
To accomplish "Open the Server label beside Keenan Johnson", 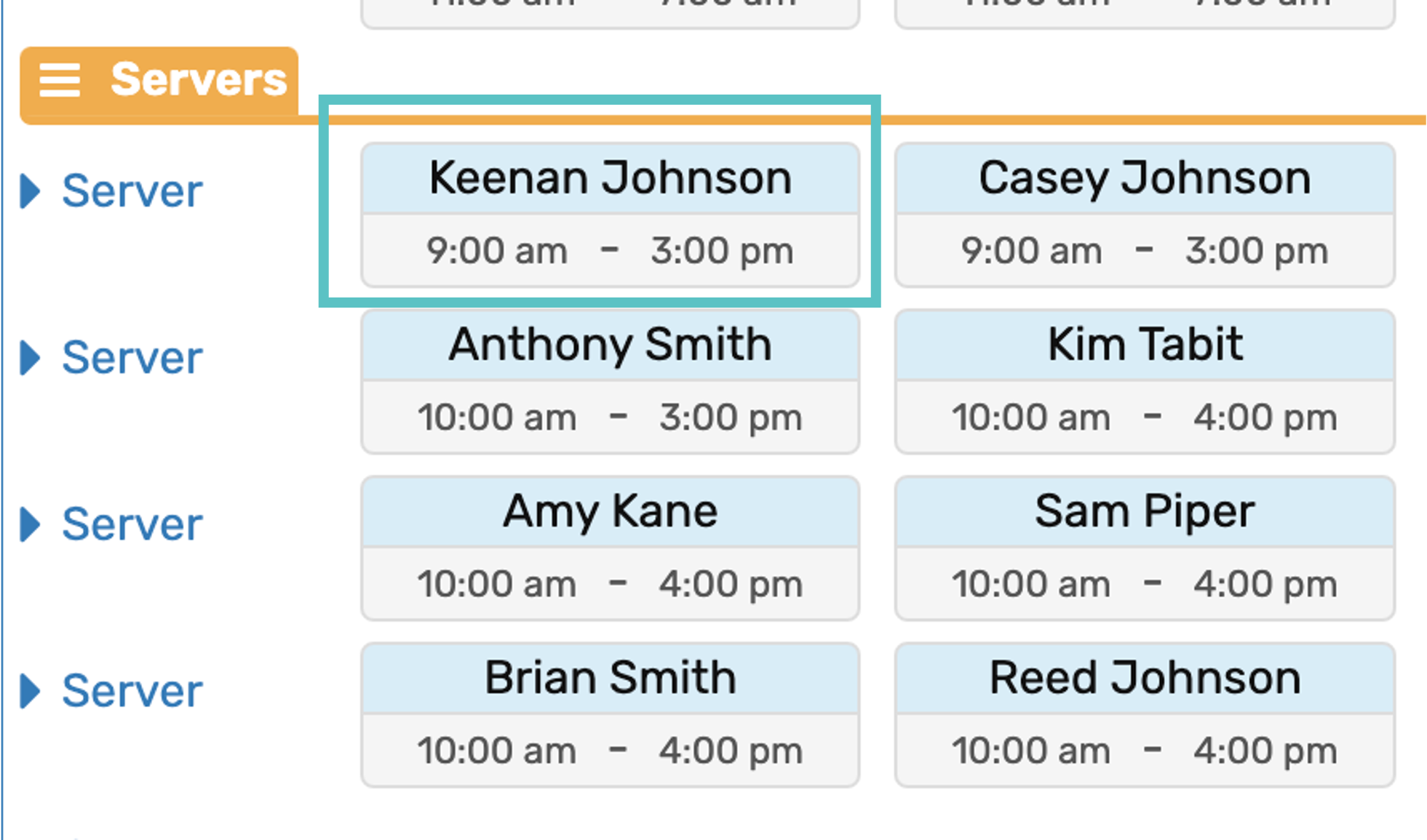I will click(132, 191).
